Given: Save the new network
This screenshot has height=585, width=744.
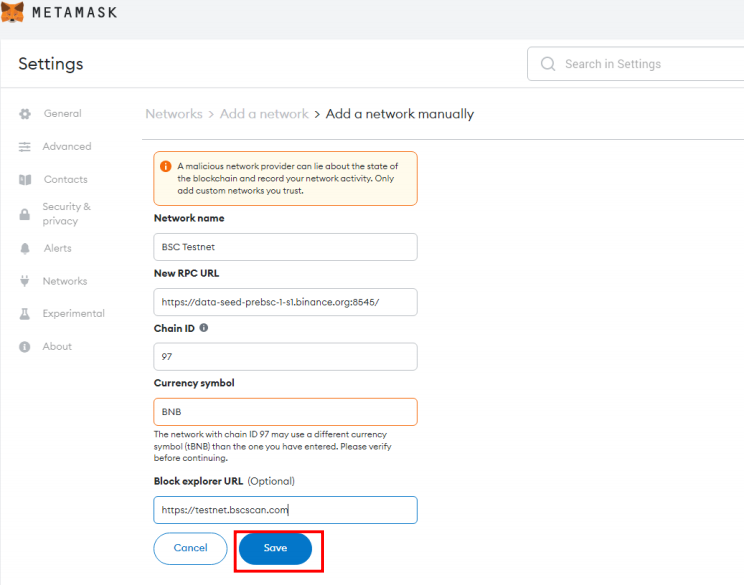Looking at the screenshot, I should [x=275, y=548].
